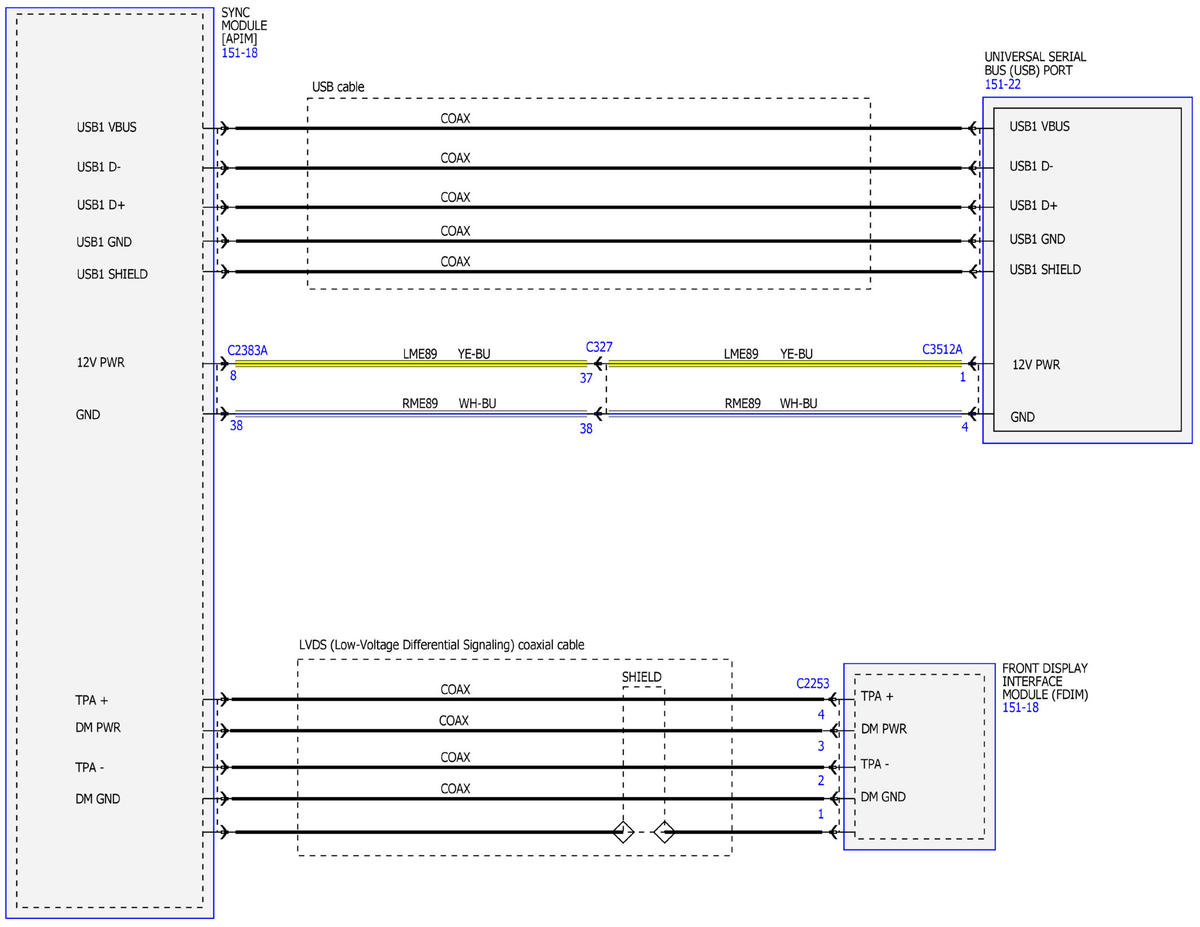Click 'USB1 D-' inside the USB port box

tap(1031, 166)
